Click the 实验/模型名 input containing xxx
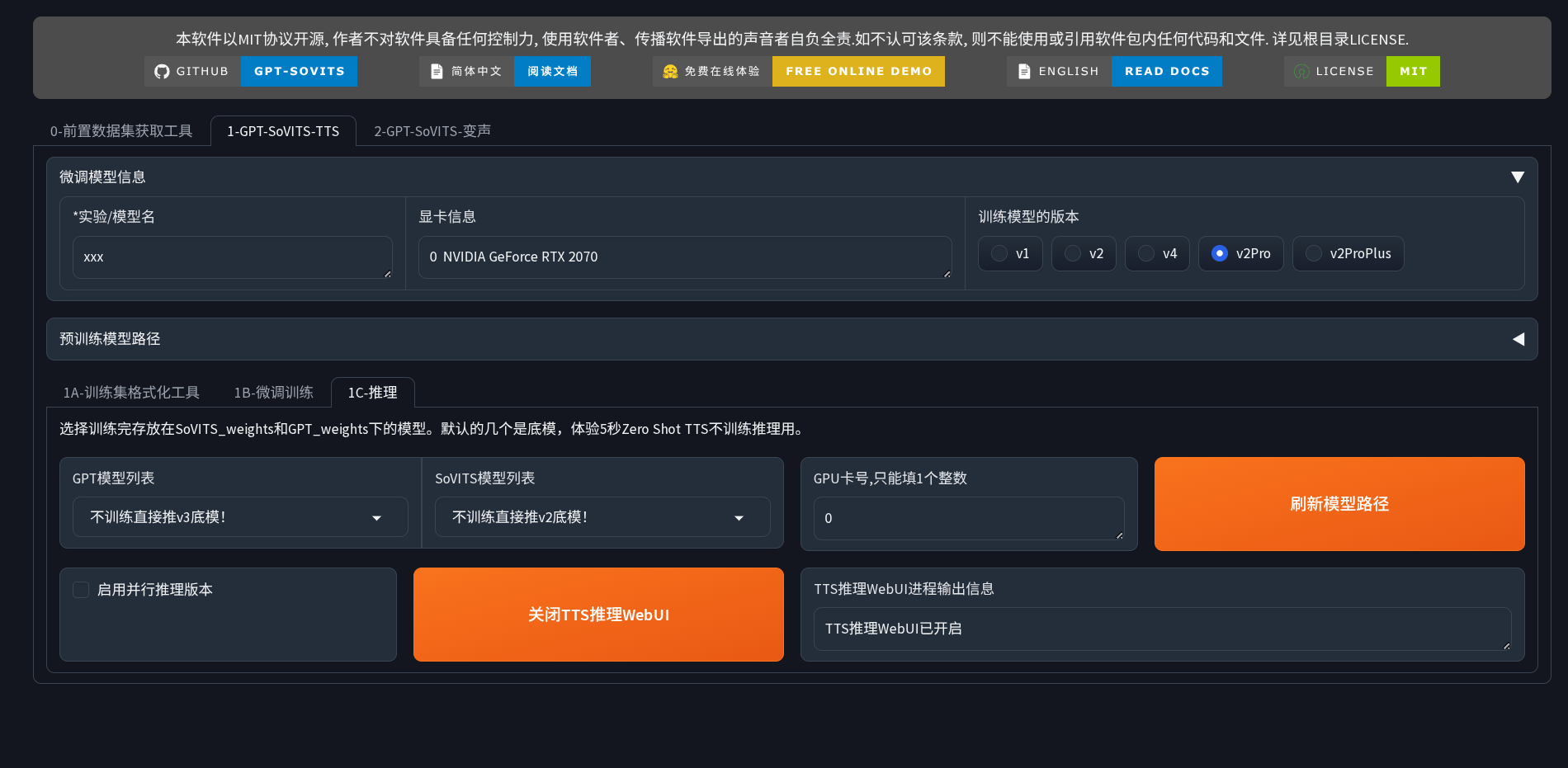This screenshot has width=1568, height=768. tap(233, 257)
